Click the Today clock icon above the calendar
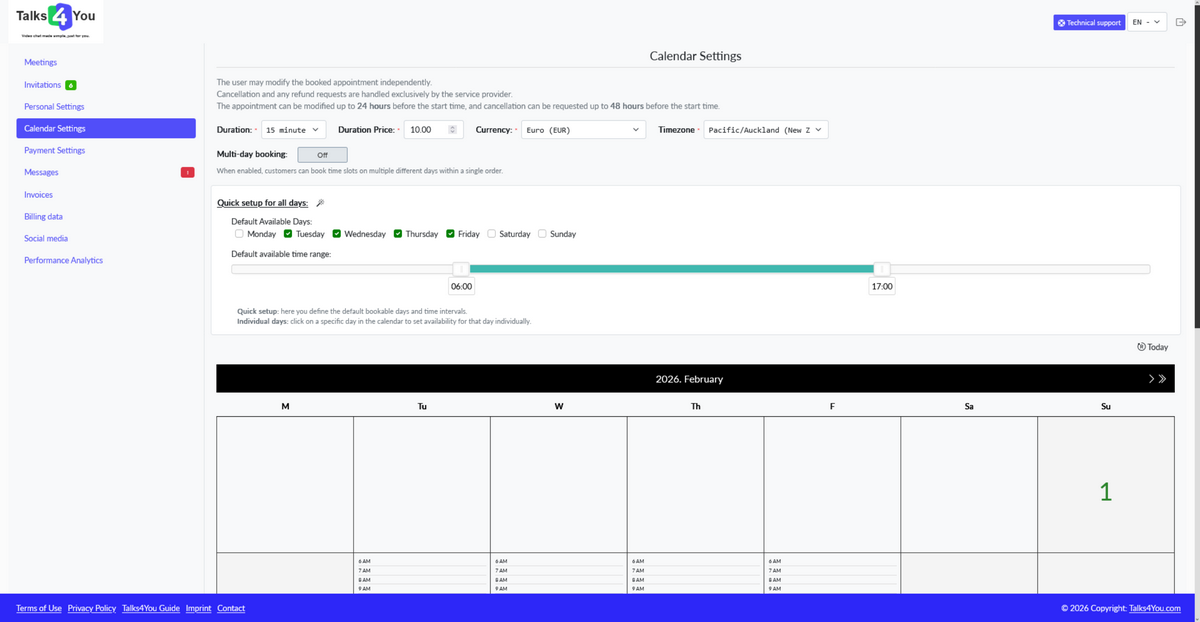Viewport: 1200px width, 622px height. [x=1141, y=346]
